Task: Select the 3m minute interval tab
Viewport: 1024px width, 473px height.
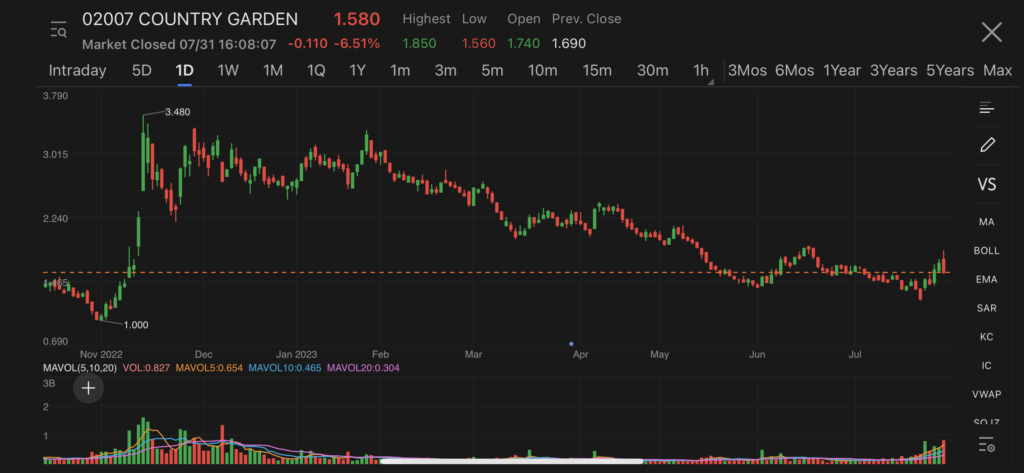Action: pos(445,71)
